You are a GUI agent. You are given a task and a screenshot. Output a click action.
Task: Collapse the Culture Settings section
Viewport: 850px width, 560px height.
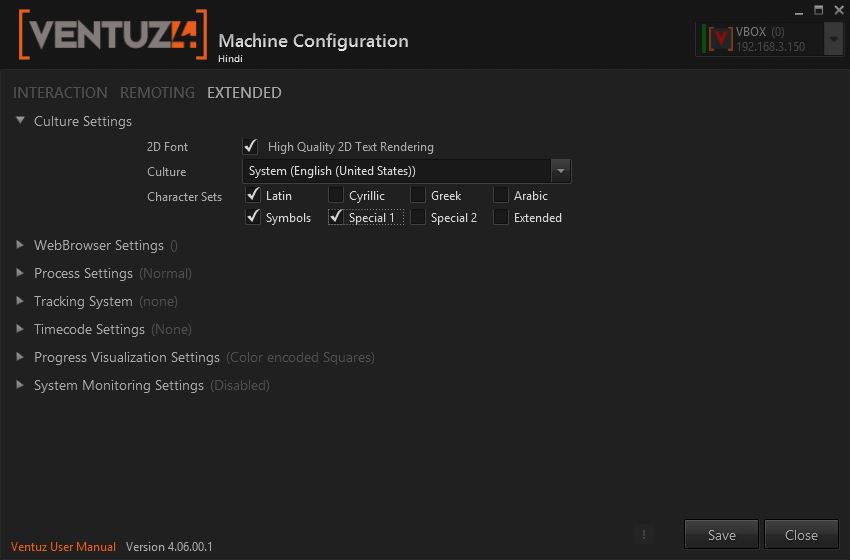click(x=21, y=121)
